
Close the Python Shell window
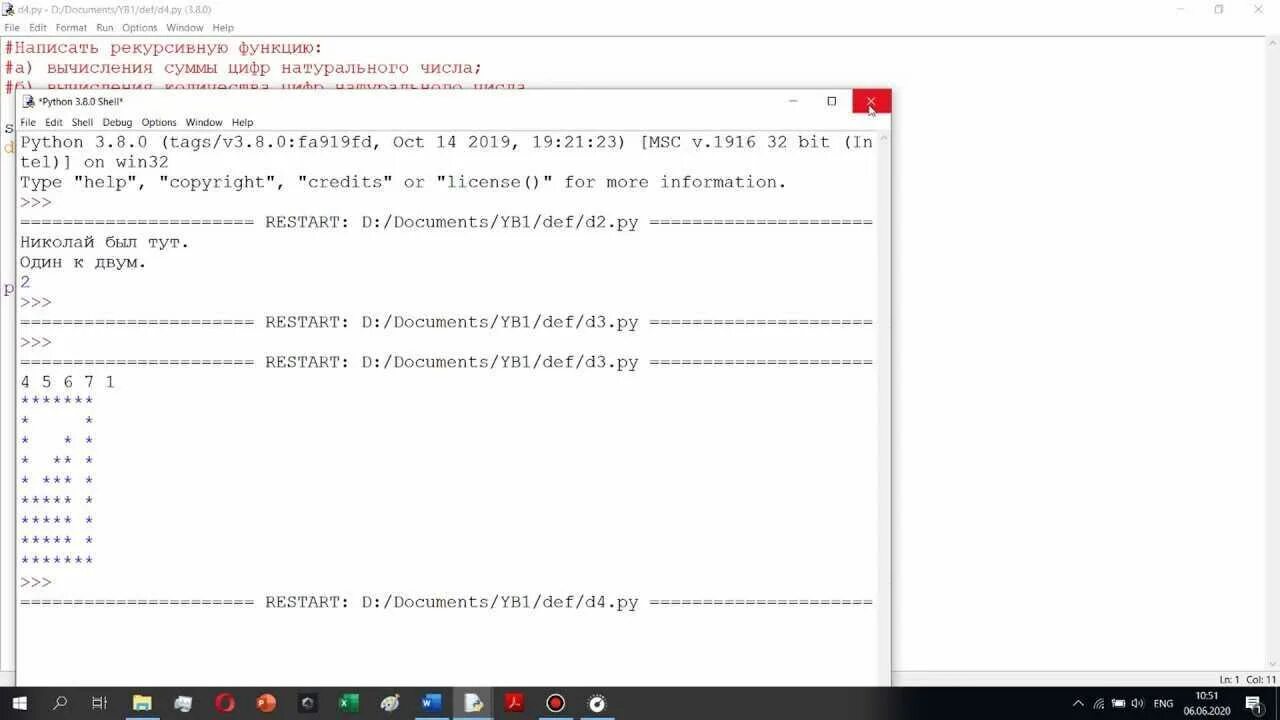(871, 101)
